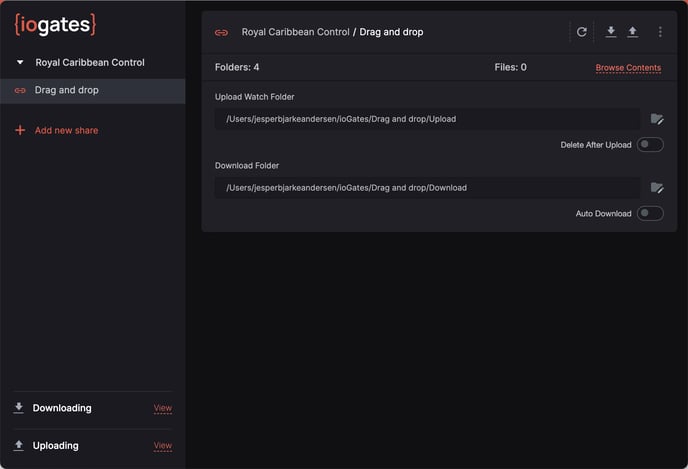Image resolution: width=688 pixels, height=469 pixels.
Task: Click Add new share
Action: pyautogui.click(x=66, y=130)
